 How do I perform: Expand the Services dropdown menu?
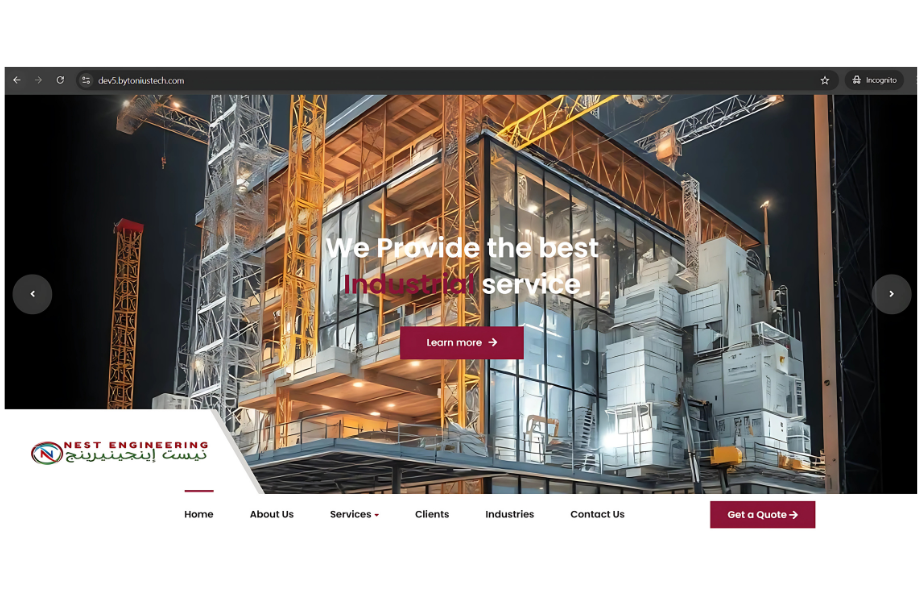point(350,514)
